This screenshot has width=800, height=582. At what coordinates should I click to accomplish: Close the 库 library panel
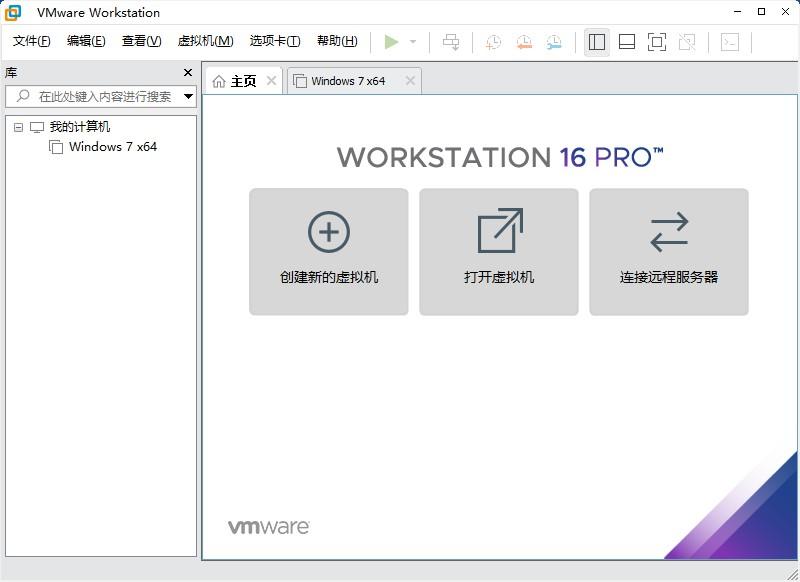pyautogui.click(x=187, y=73)
